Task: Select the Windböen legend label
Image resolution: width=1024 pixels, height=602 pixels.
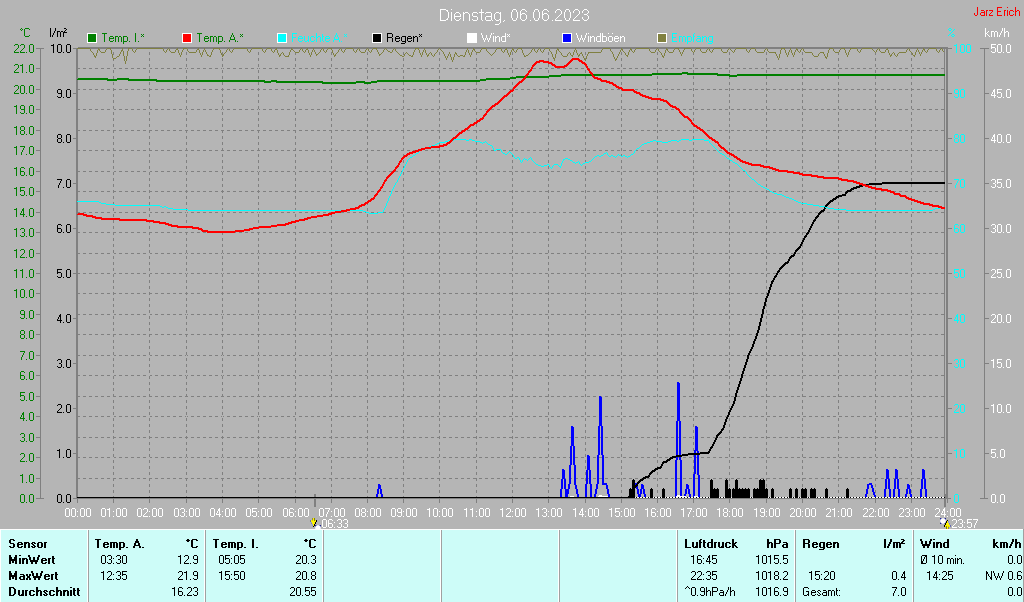Action: coord(601,38)
